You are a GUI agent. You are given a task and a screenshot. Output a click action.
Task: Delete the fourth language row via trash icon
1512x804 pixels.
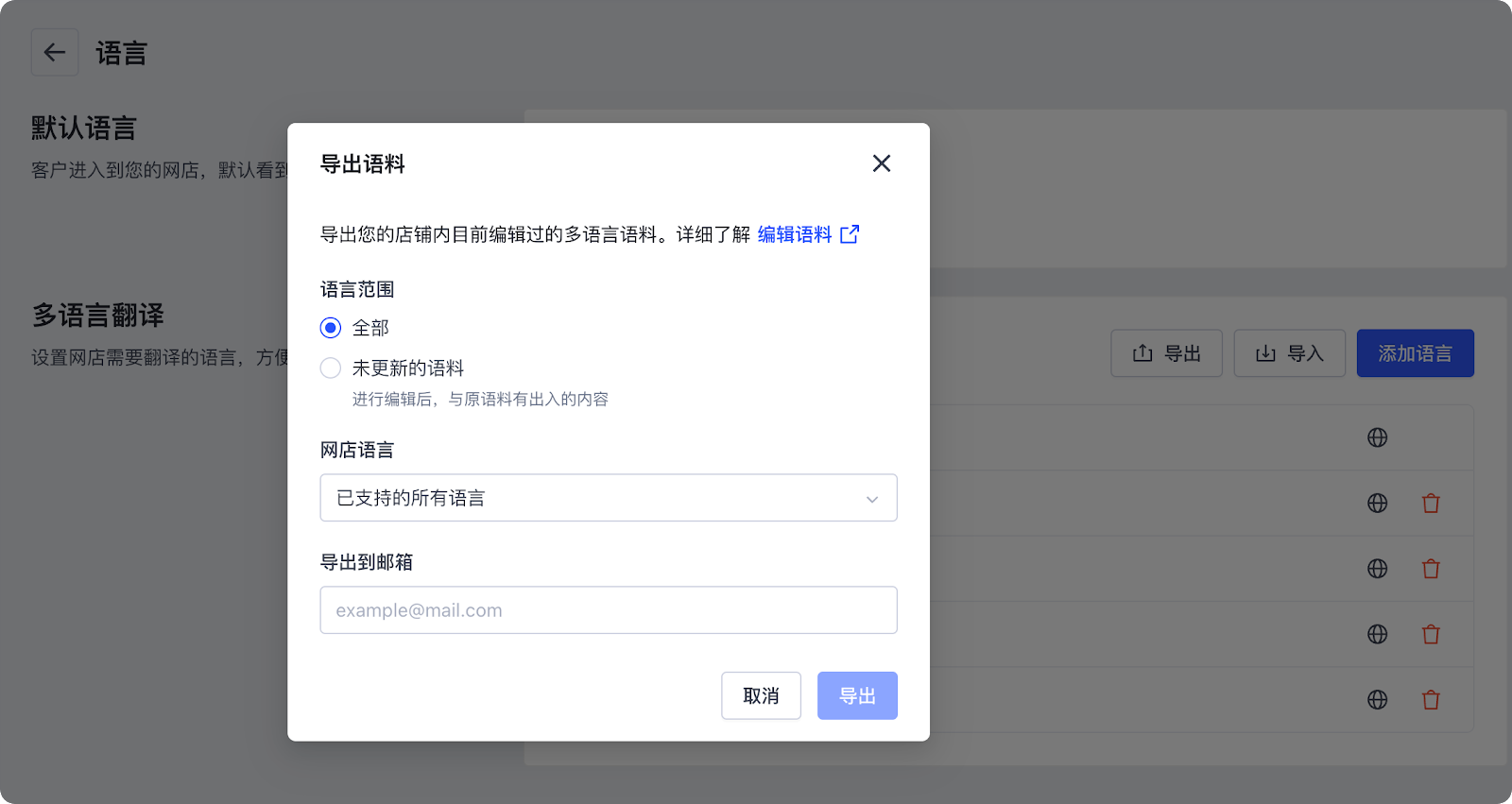pyautogui.click(x=1431, y=634)
